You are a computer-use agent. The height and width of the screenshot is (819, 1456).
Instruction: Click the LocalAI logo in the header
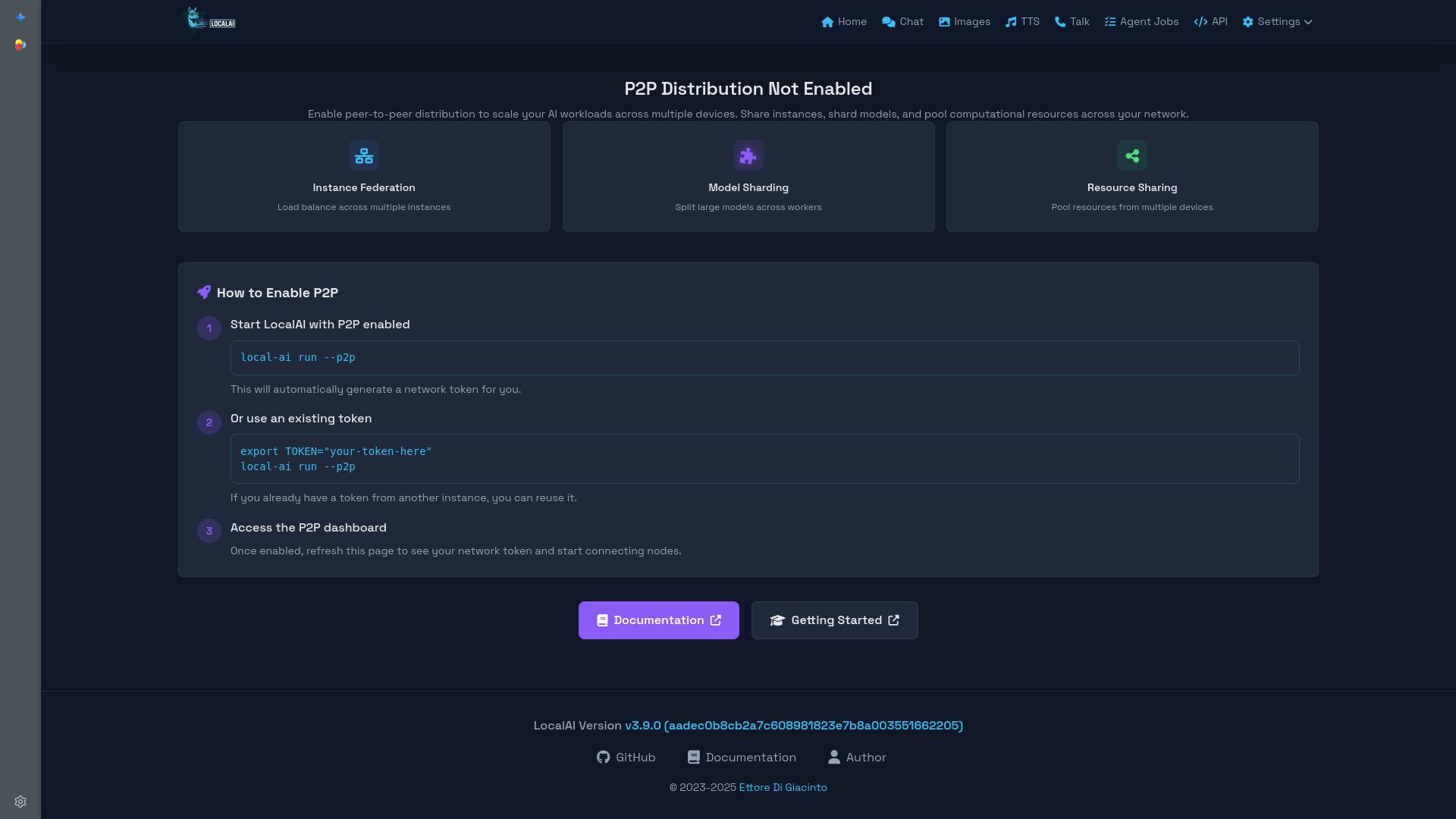pyautogui.click(x=211, y=20)
